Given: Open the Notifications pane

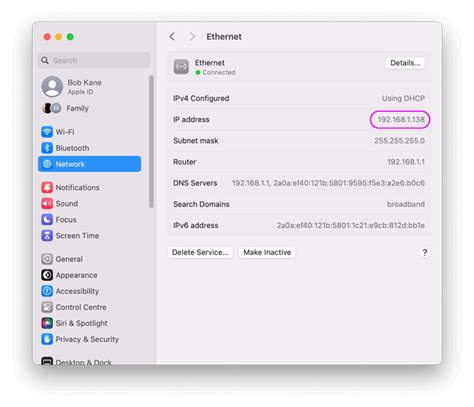Looking at the screenshot, I should click(x=89, y=187).
